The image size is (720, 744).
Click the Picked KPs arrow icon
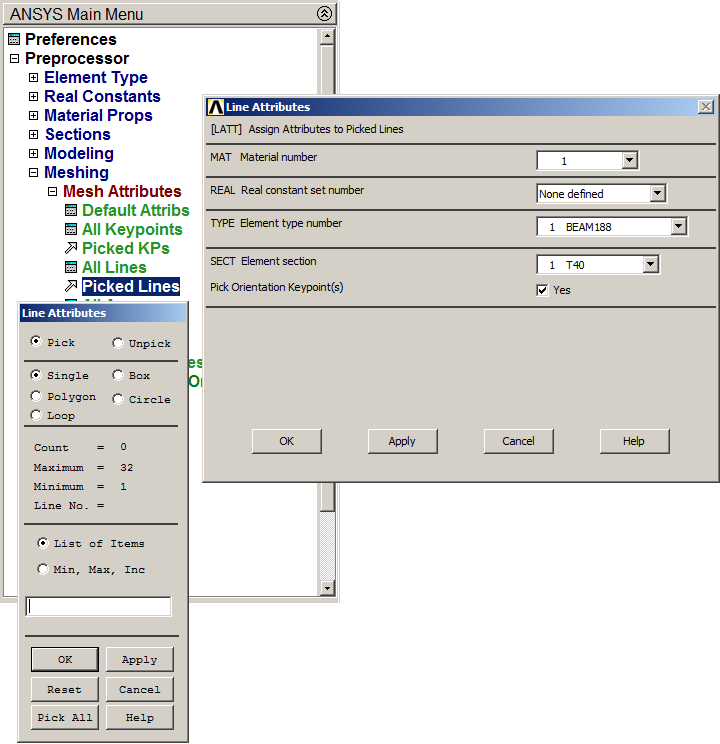tap(71, 248)
